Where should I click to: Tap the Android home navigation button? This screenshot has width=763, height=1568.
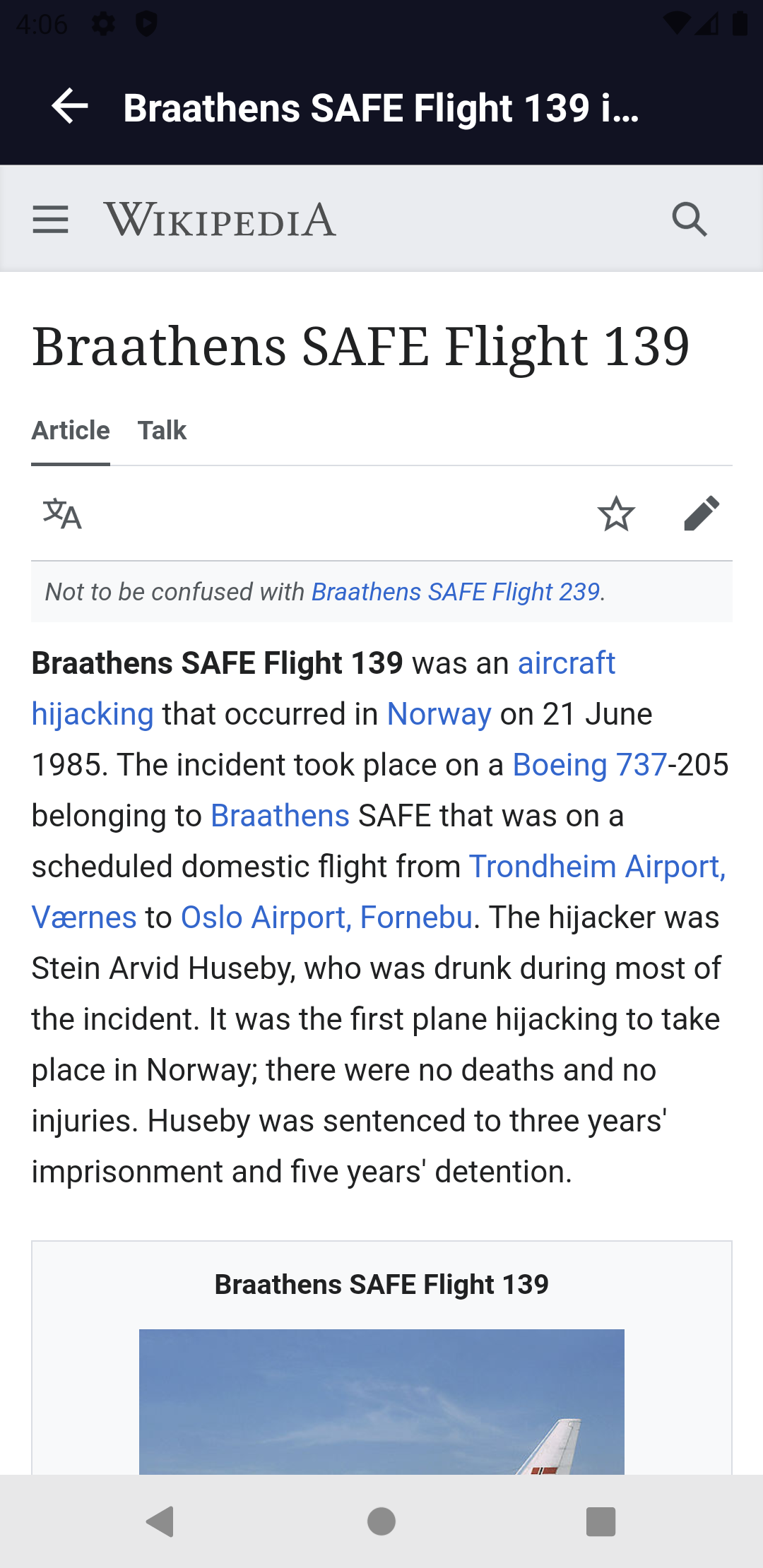click(381, 1521)
